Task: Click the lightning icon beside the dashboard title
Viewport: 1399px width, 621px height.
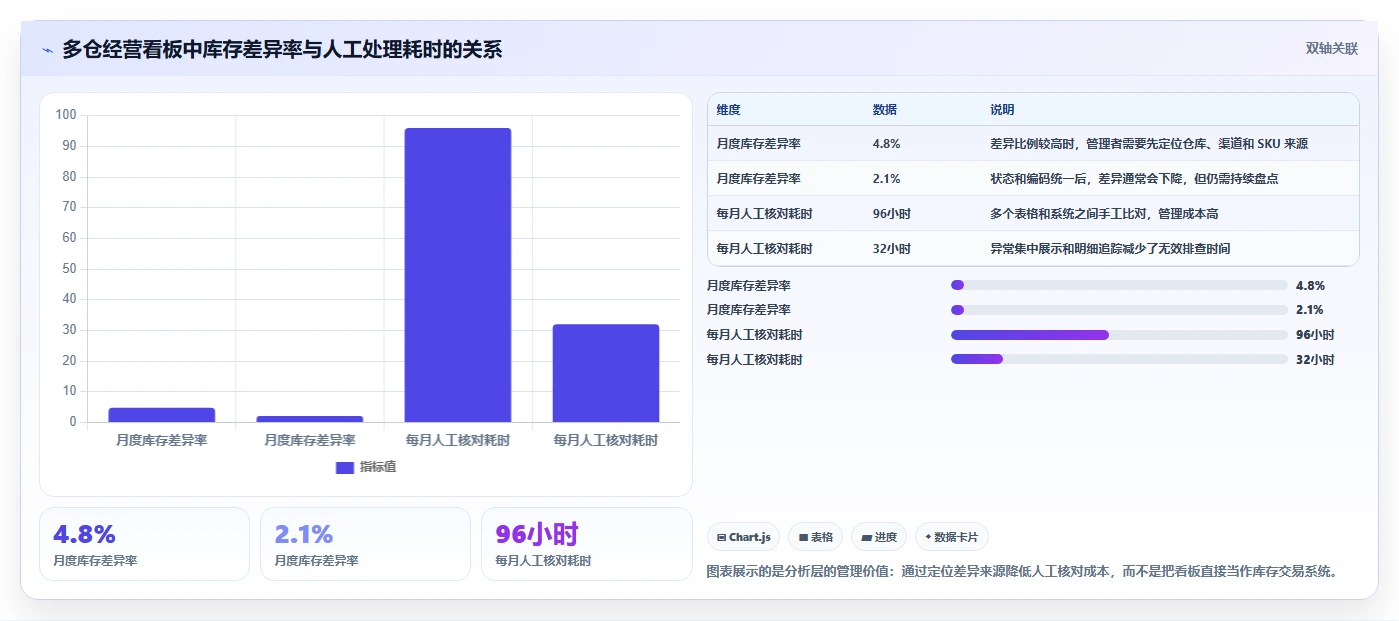Action: [x=47, y=50]
